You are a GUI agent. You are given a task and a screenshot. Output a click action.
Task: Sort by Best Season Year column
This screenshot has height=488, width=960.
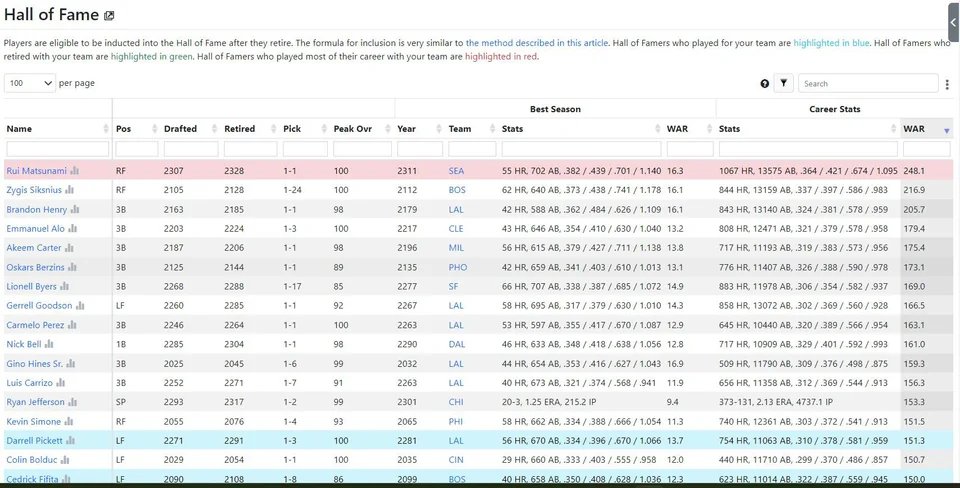420,129
